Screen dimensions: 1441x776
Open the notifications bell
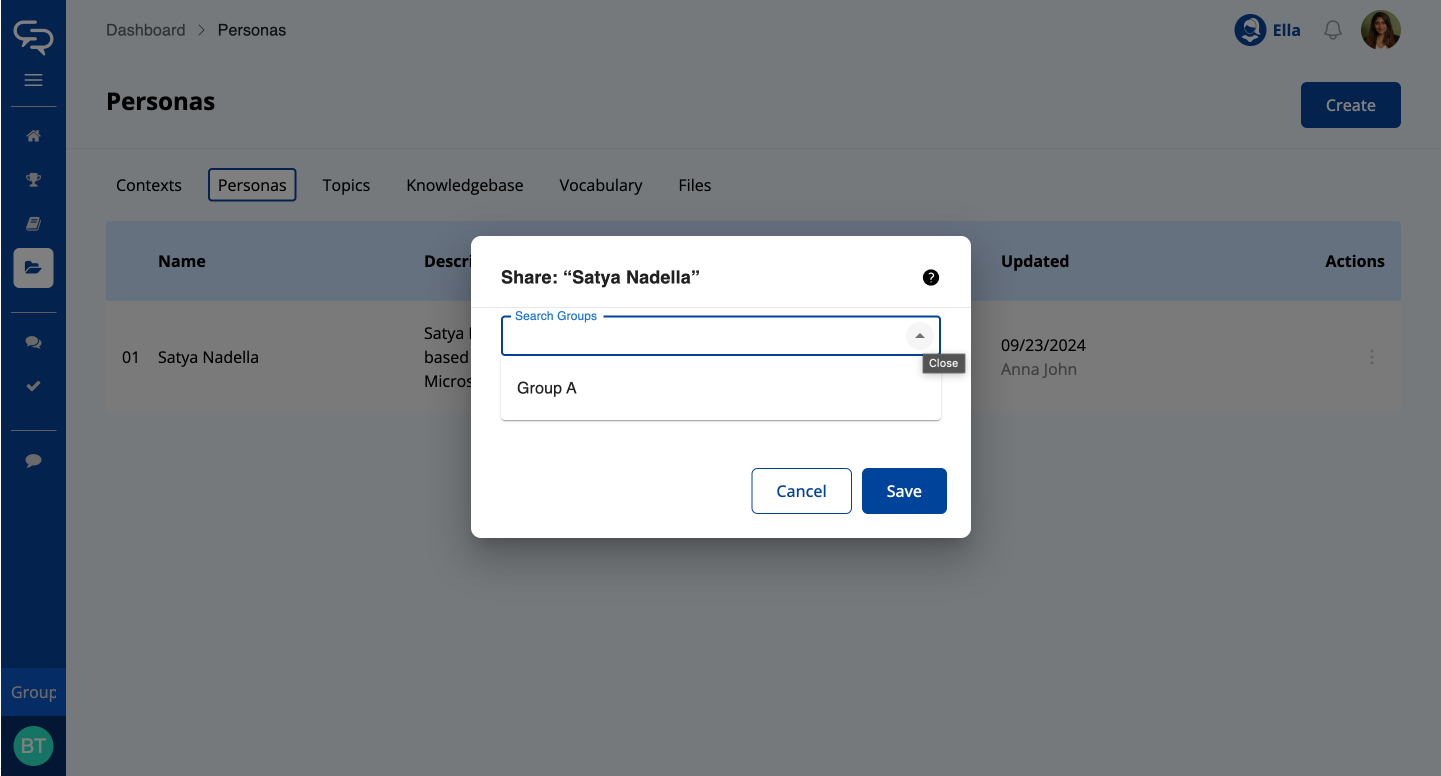coord(1332,31)
